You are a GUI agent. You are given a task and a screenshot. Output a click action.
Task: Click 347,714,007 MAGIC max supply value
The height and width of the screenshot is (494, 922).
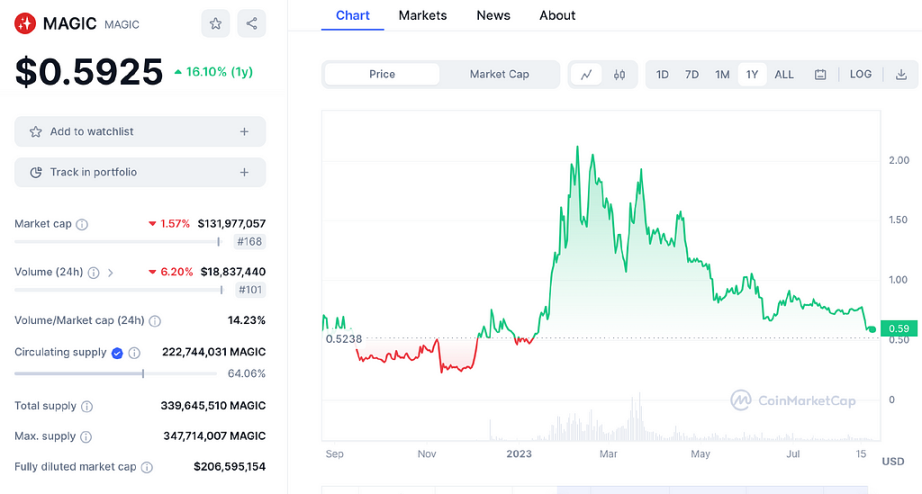tap(215, 436)
